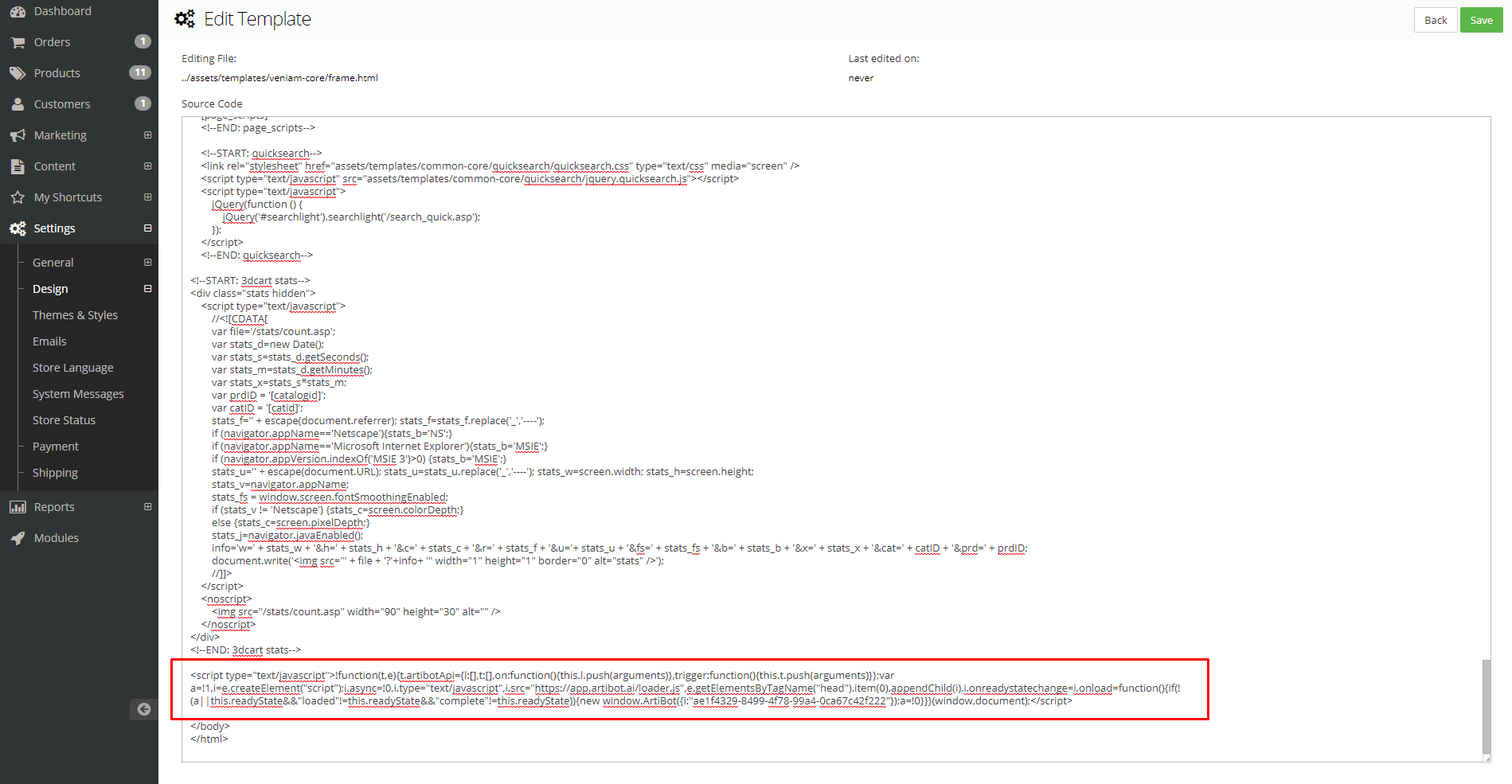Open the Customers section
The image size is (1512, 784).
(x=62, y=104)
